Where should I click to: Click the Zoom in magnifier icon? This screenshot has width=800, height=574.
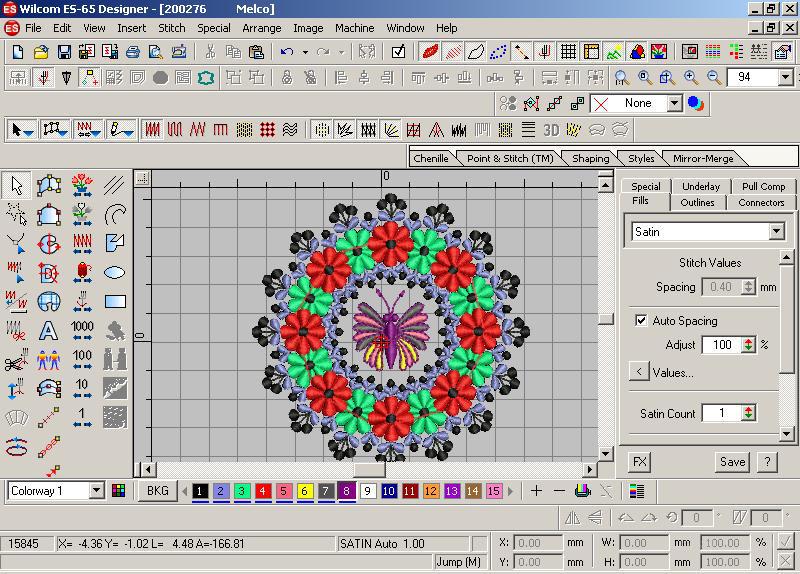[691, 78]
